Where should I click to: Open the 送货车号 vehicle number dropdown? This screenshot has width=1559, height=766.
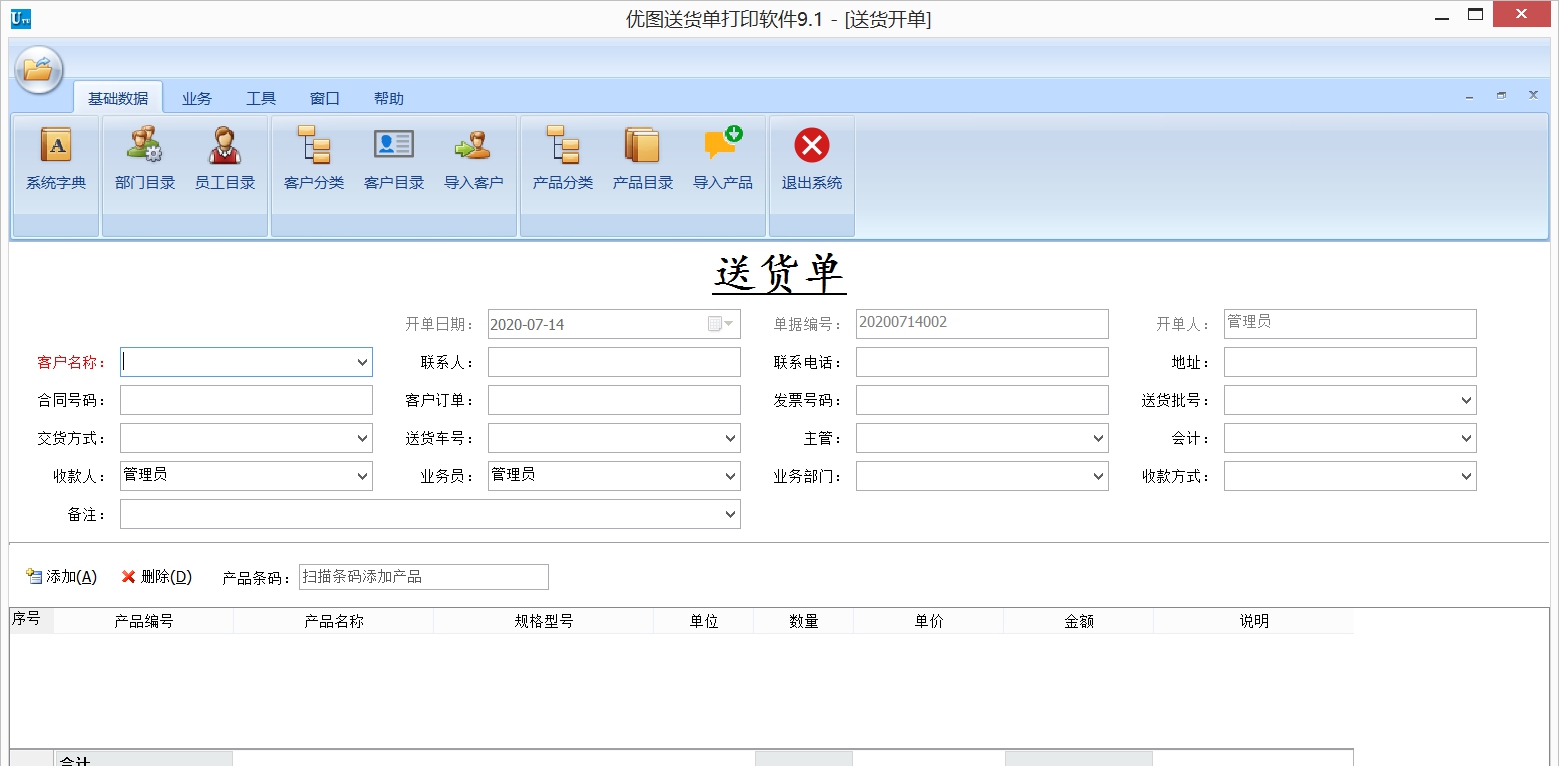pos(730,438)
